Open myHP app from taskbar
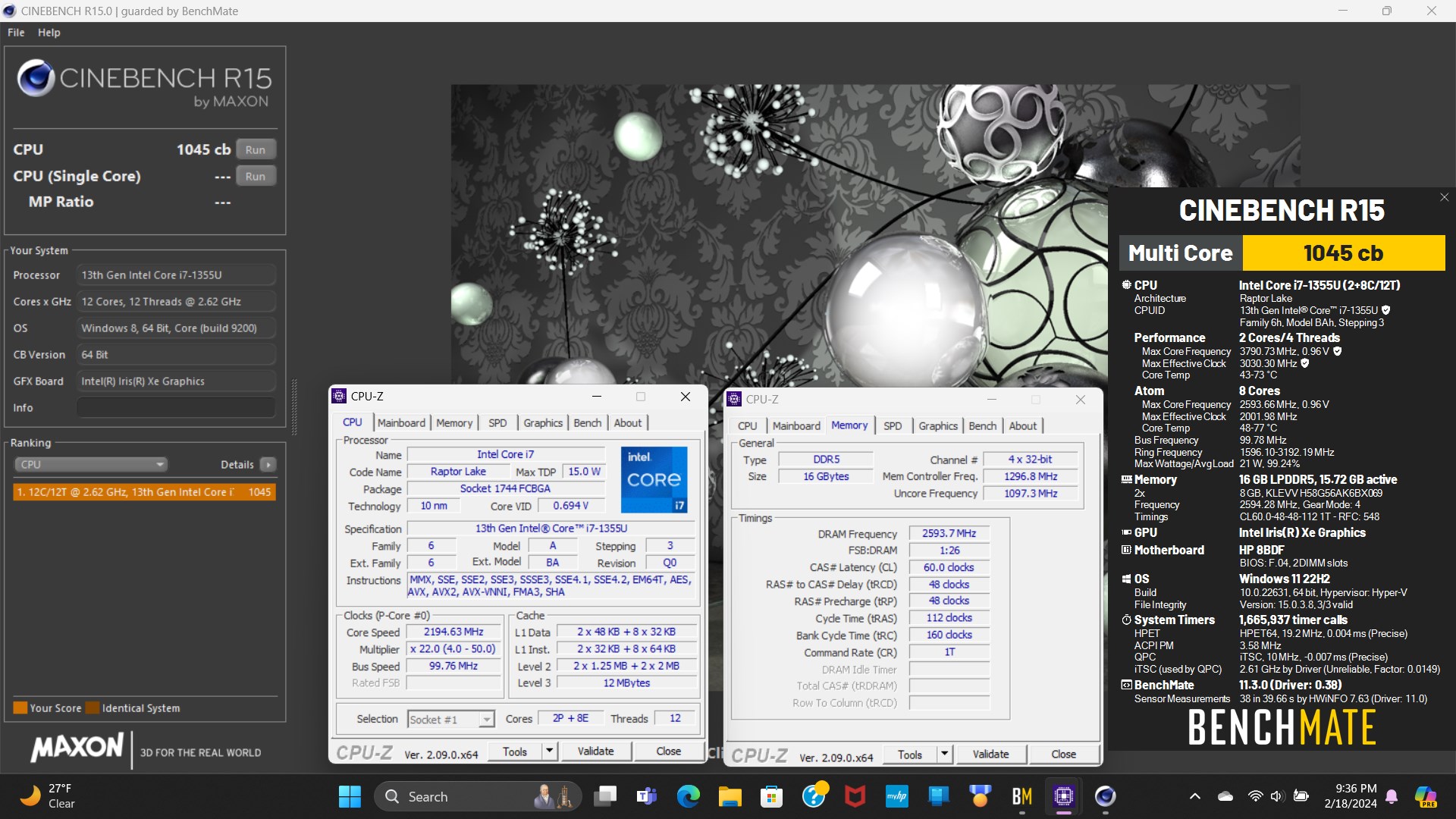1456x819 pixels. coord(897,796)
